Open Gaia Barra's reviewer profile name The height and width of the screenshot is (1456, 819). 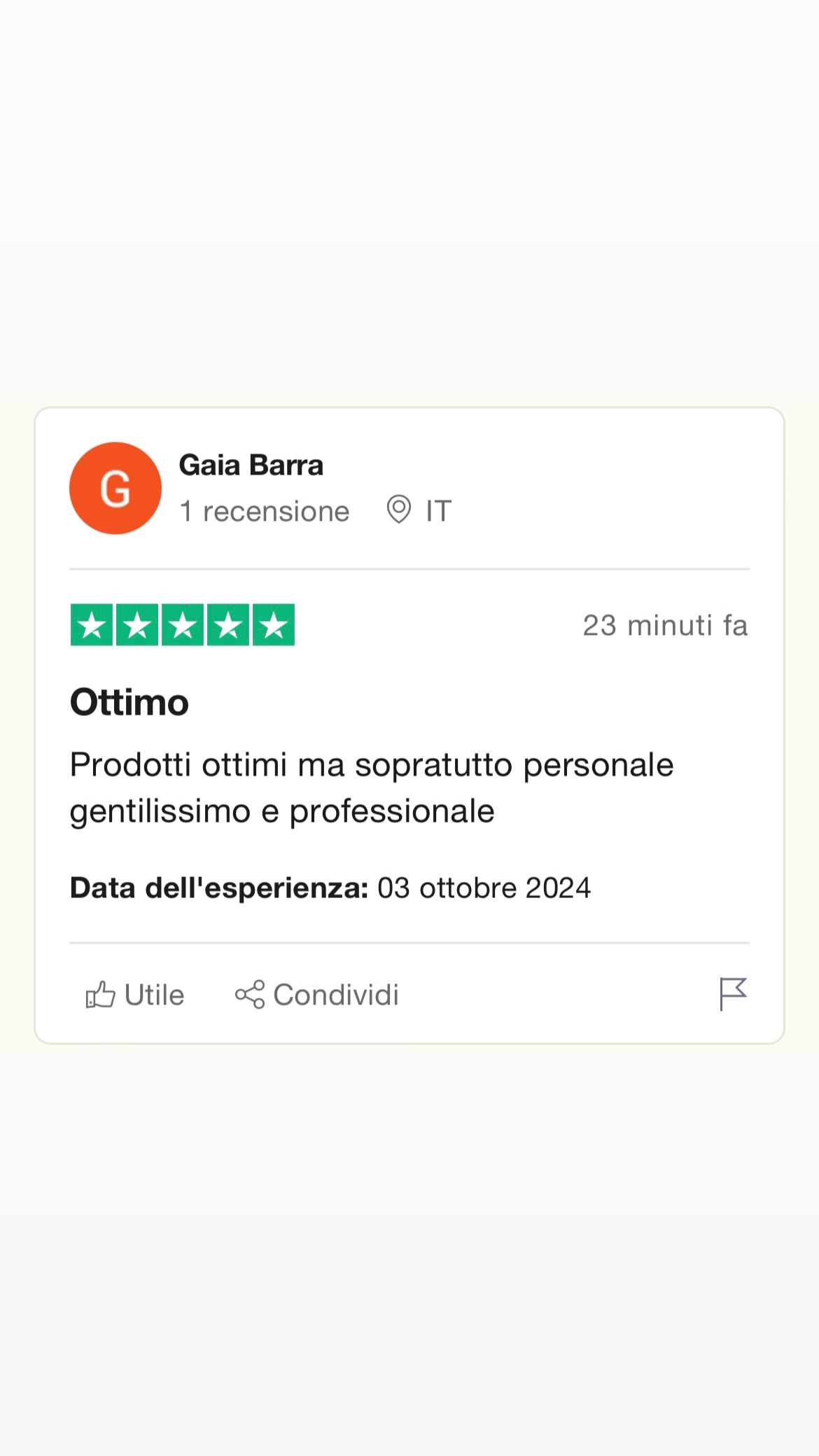point(251,465)
